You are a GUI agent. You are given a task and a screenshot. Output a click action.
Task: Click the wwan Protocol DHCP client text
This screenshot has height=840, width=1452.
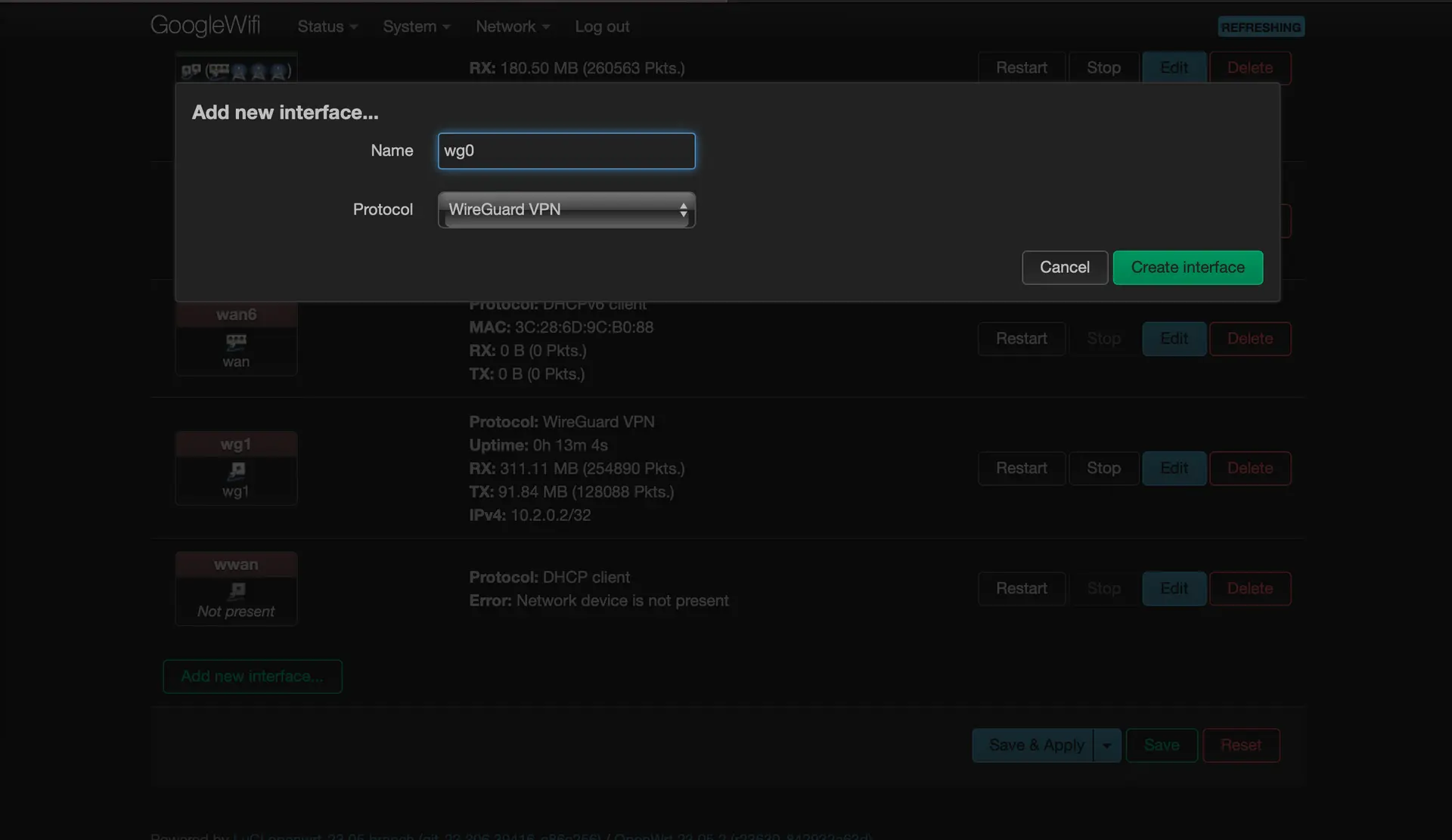pyautogui.click(x=549, y=578)
